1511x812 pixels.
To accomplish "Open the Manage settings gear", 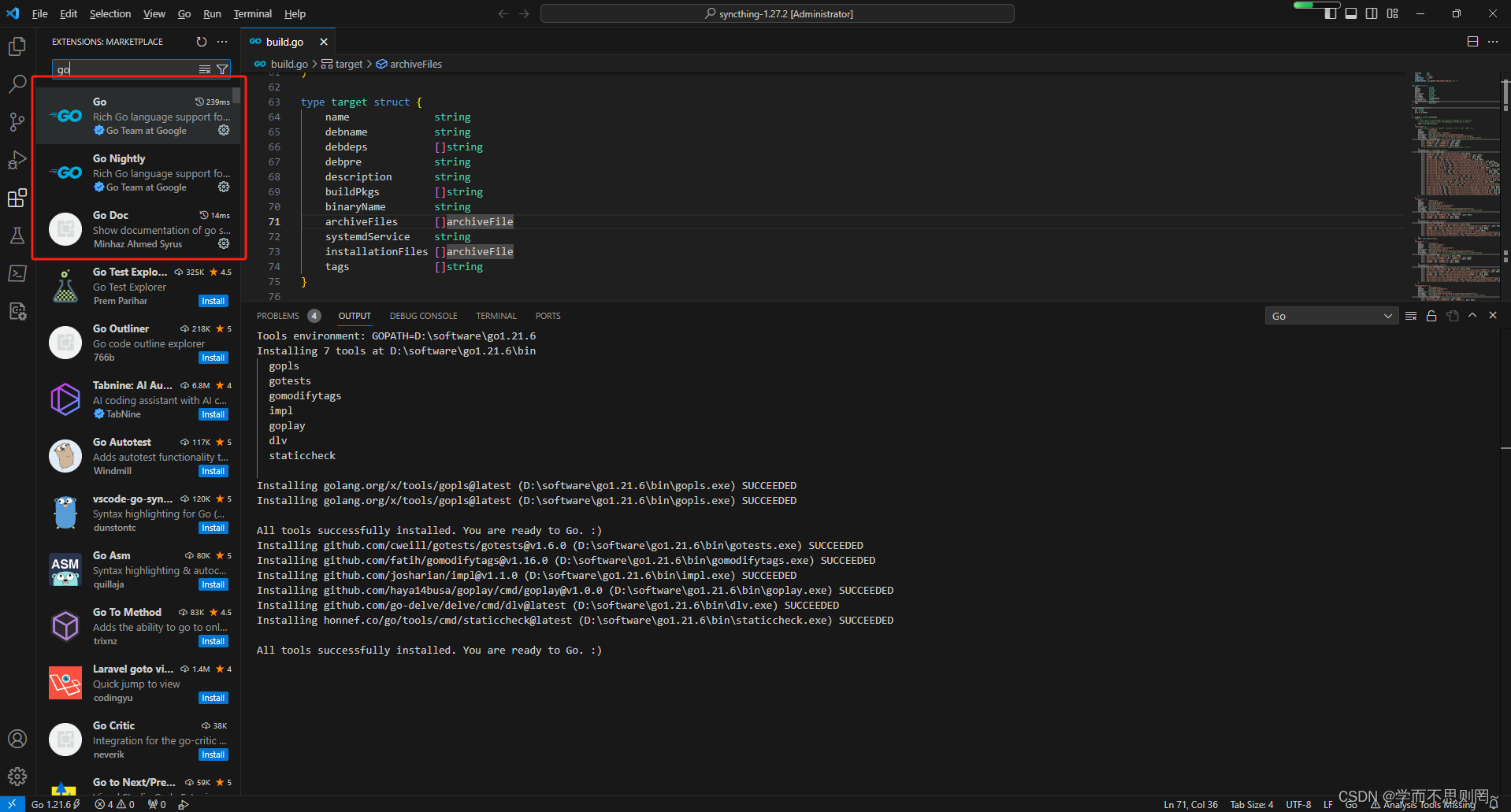I will coord(17,776).
